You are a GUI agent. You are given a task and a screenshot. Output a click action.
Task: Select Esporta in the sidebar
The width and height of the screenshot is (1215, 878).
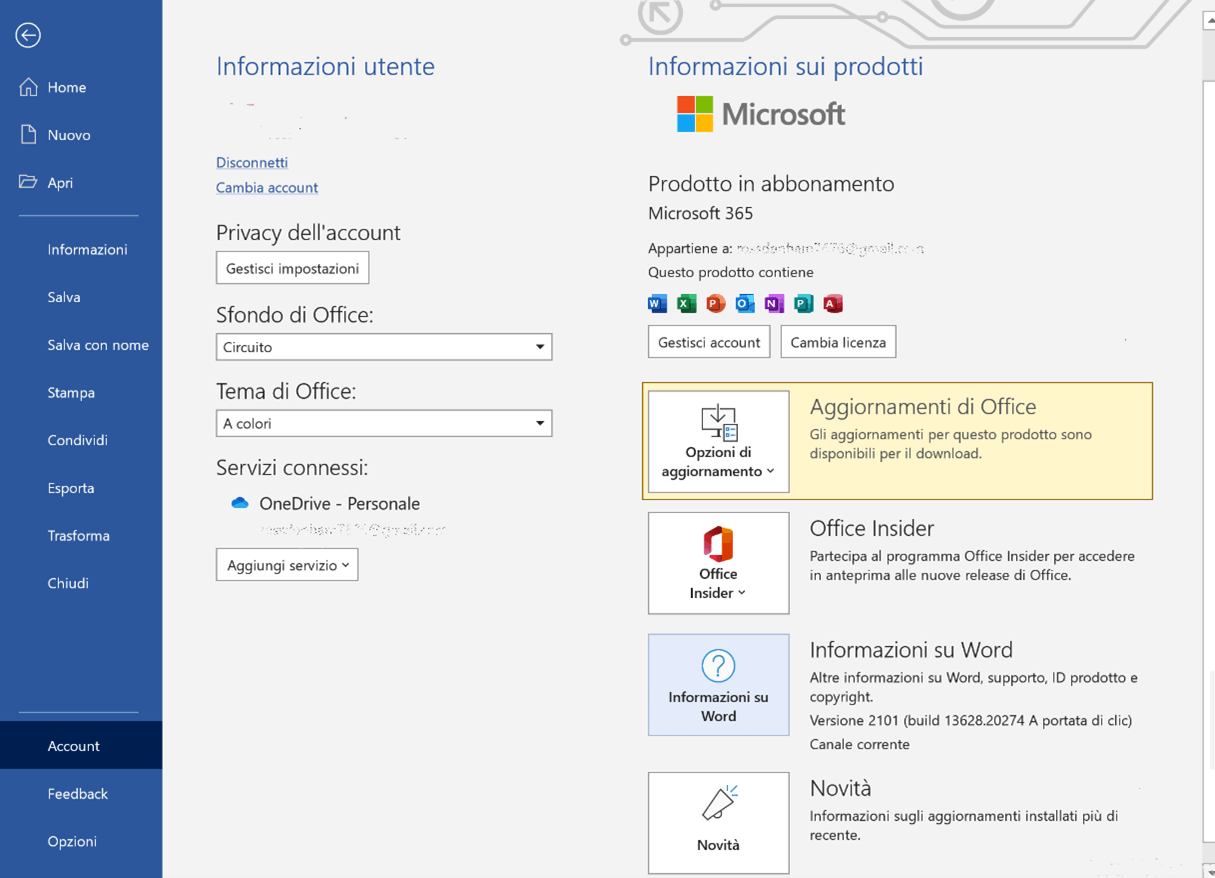pyautogui.click(x=81, y=488)
